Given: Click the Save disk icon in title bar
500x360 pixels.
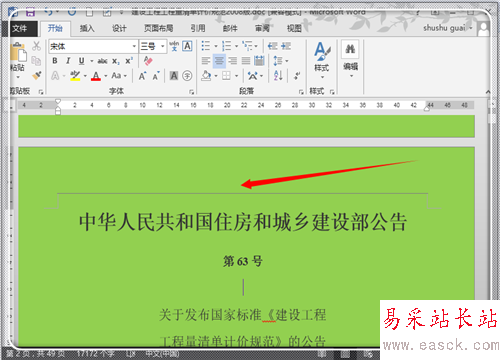Looking at the screenshot, I should pyautogui.click(x=30, y=12).
